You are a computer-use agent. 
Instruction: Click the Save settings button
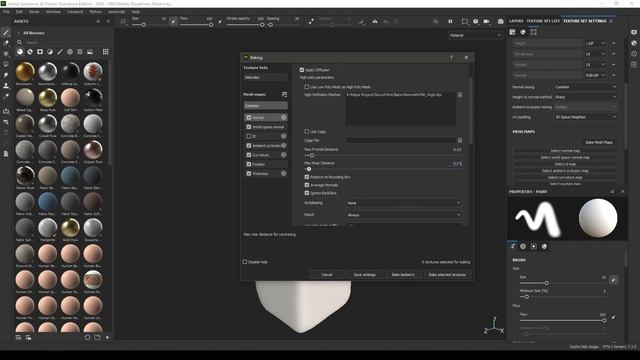click(x=364, y=275)
